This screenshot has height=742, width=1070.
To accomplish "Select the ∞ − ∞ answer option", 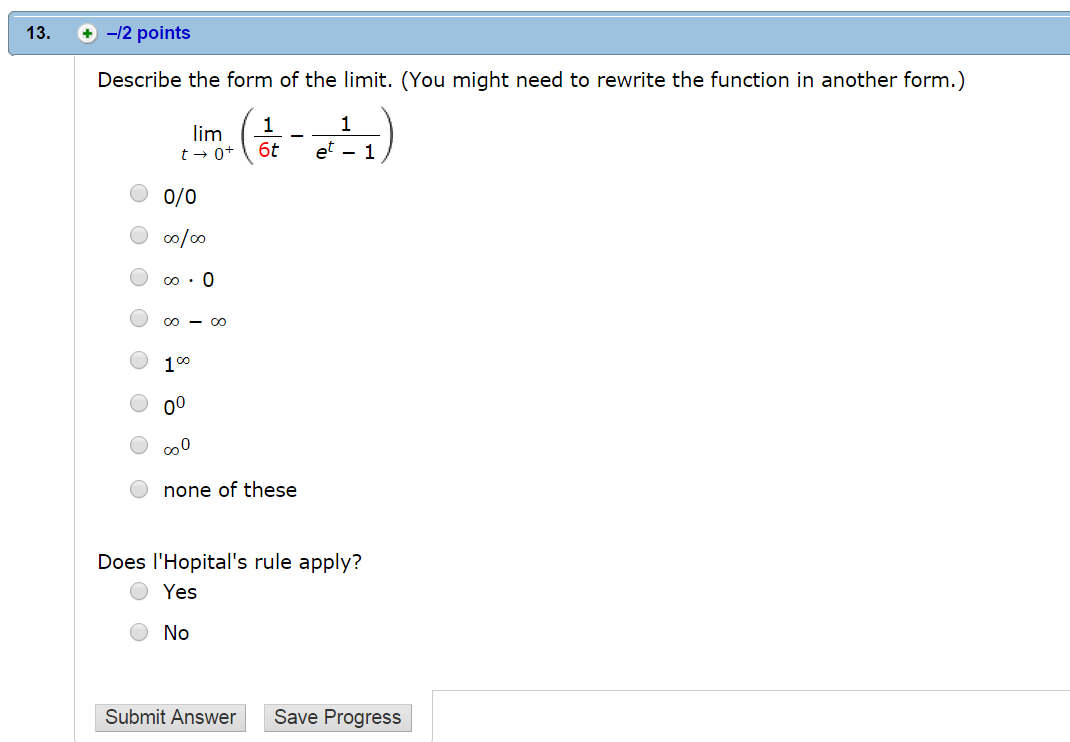I will (139, 319).
